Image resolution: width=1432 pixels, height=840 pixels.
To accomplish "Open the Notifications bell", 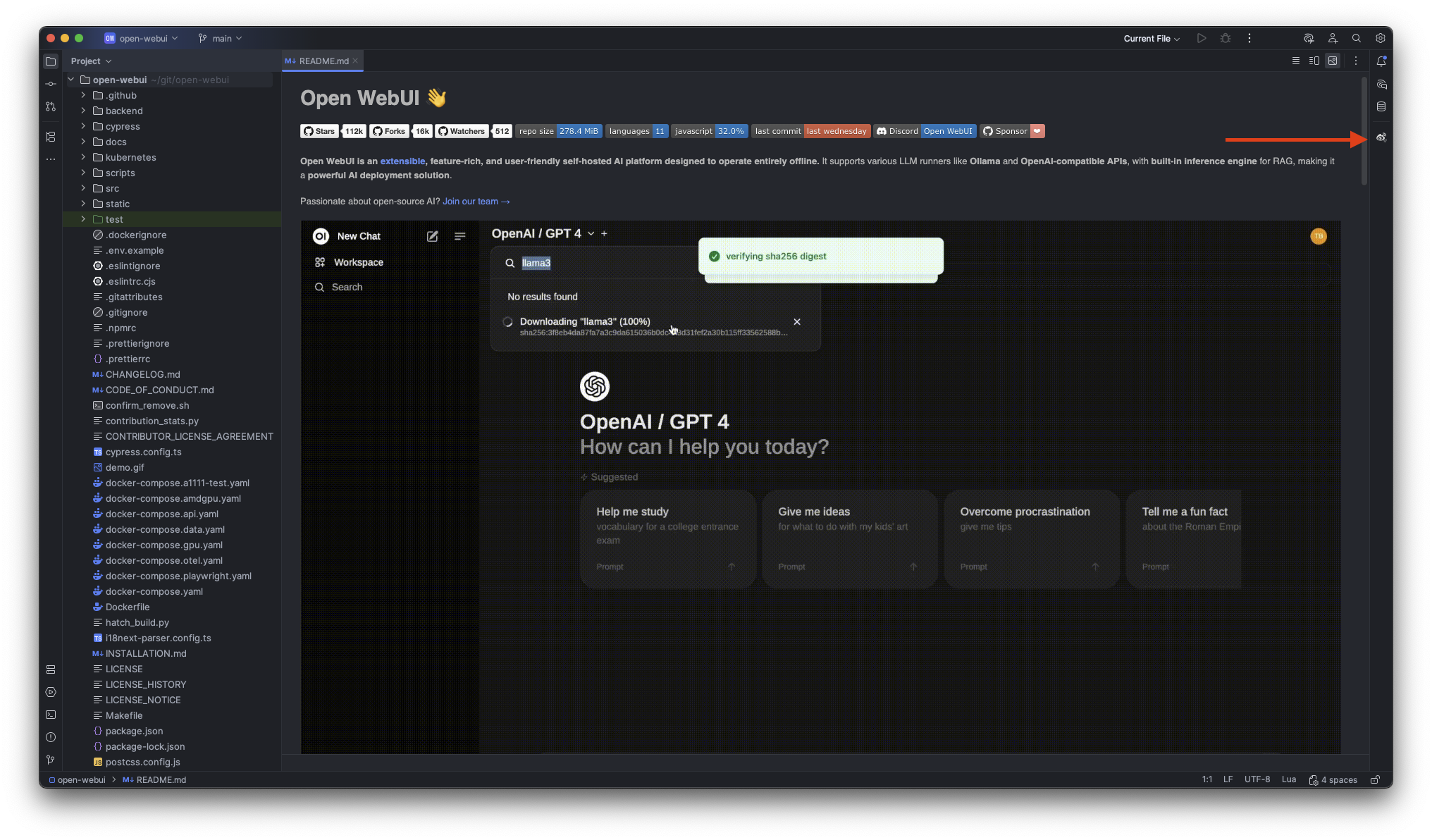I will pyautogui.click(x=1381, y=61).
